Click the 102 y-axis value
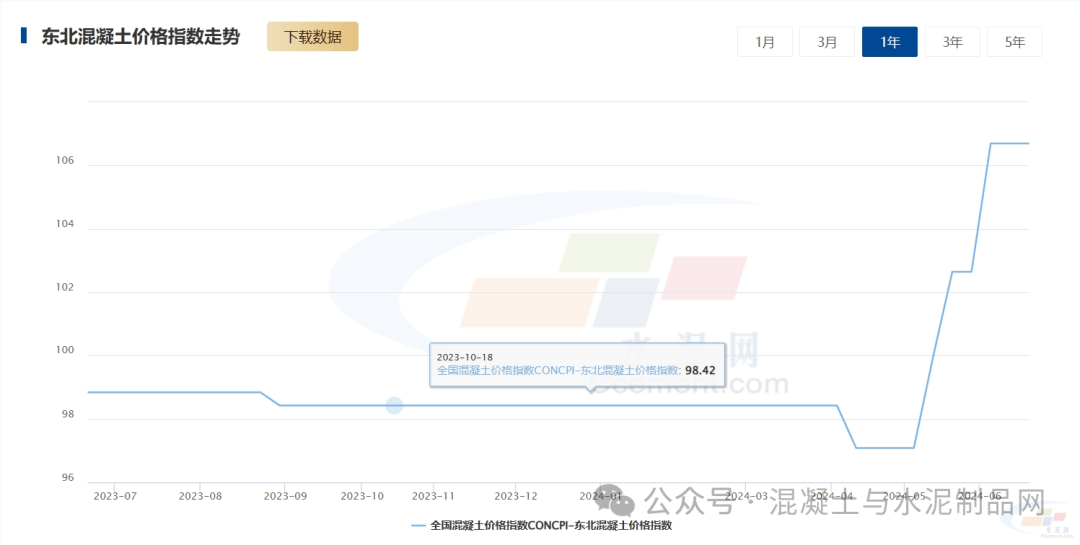Image resolution: width=1080 pixels, height=545 pixels. point(65,287)
